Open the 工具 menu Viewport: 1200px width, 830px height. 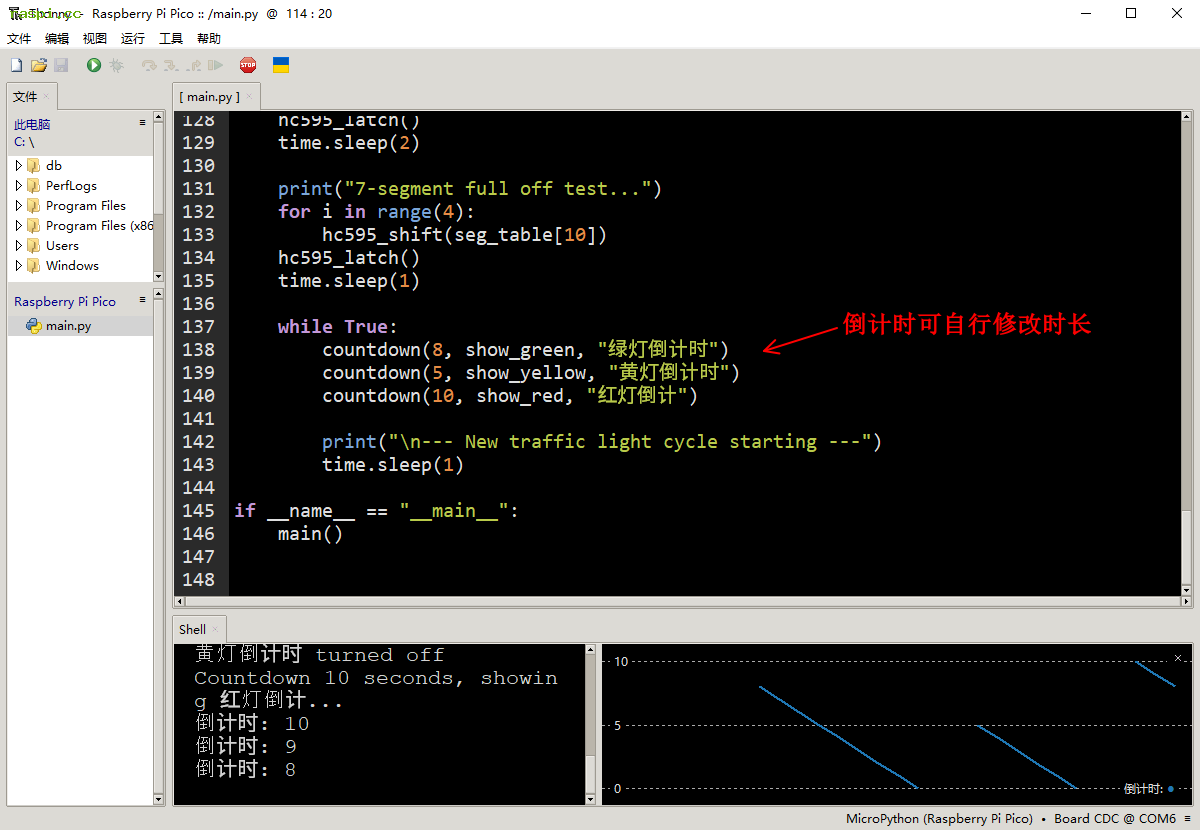click(171, 39)
